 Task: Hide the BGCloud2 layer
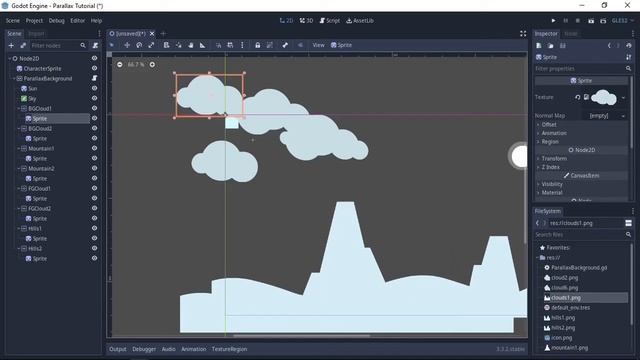pos(94,128)
